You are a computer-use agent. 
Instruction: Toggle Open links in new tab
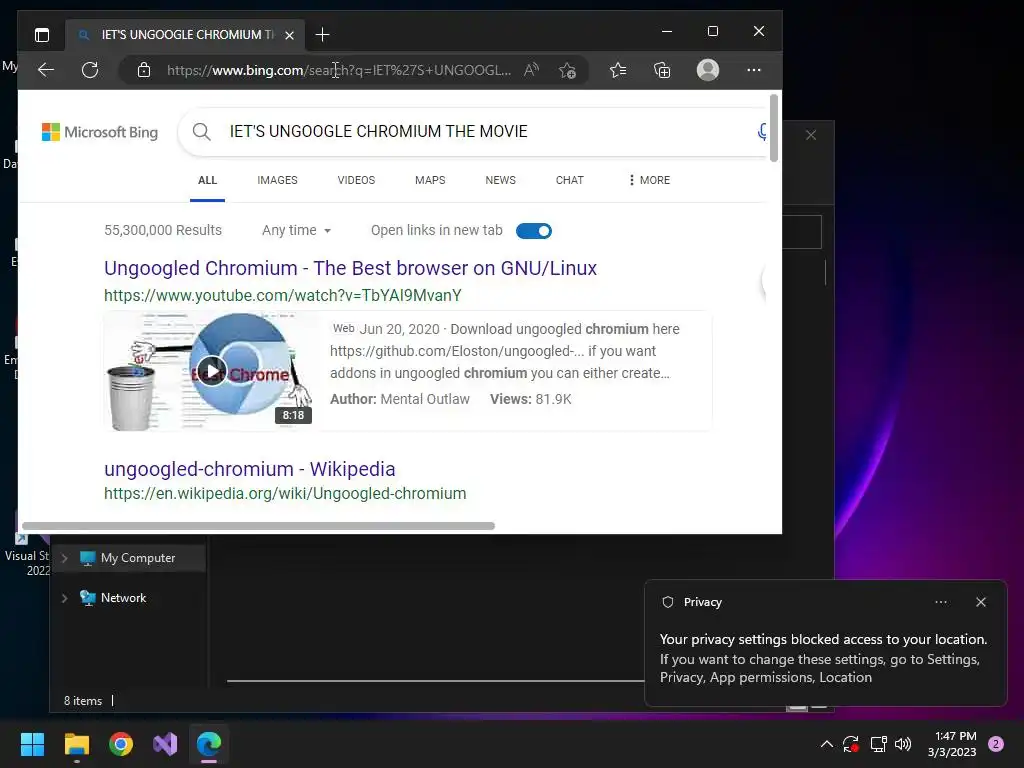click(x=534, y=231)
